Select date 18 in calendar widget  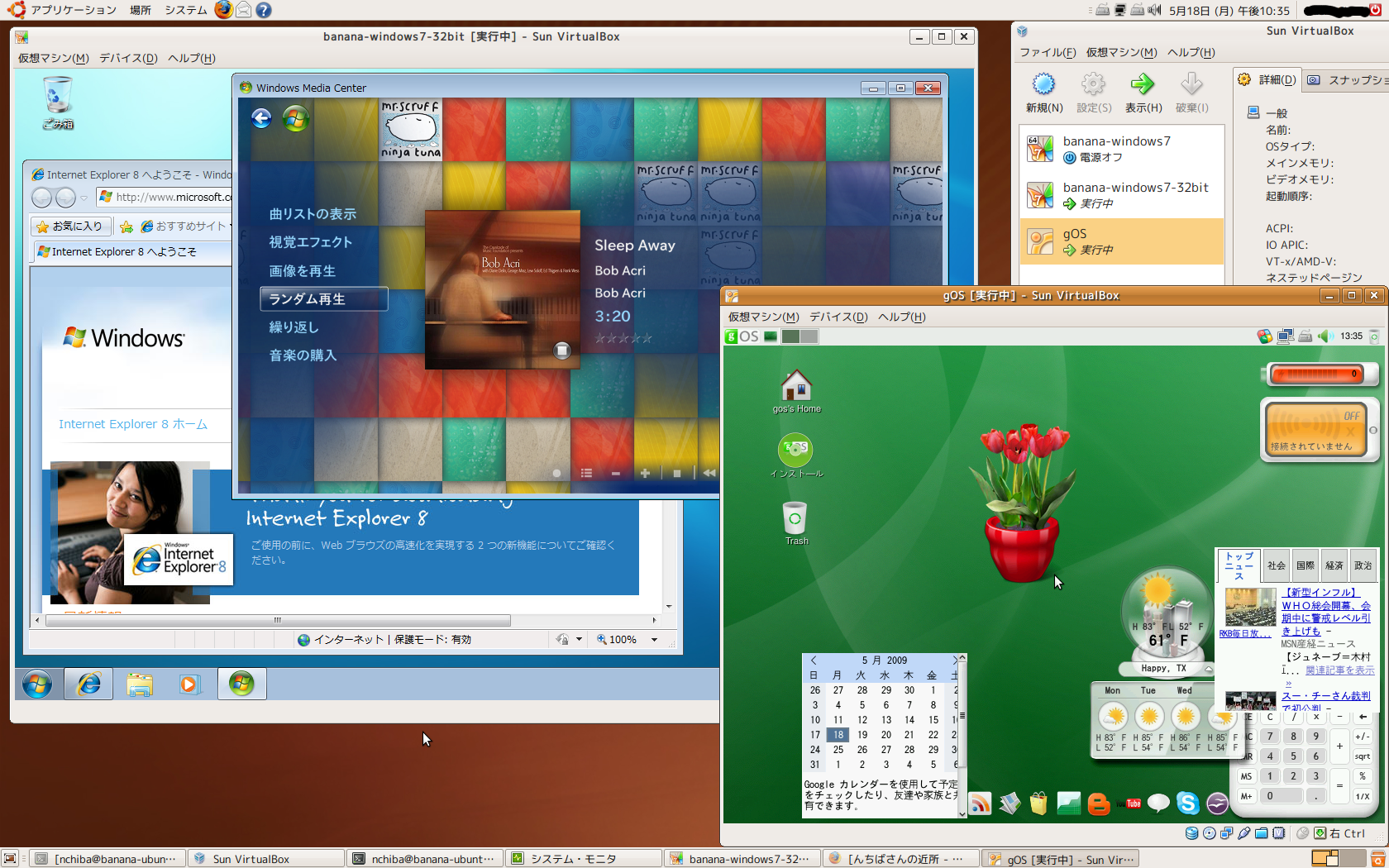838,735
